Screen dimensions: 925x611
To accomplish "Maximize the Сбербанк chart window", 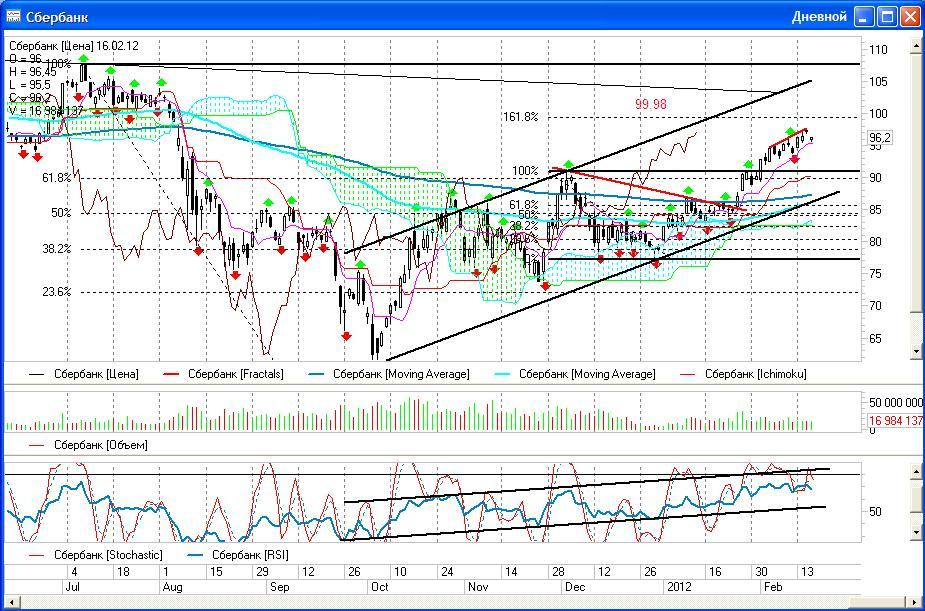I will click(x=887, y=17).
